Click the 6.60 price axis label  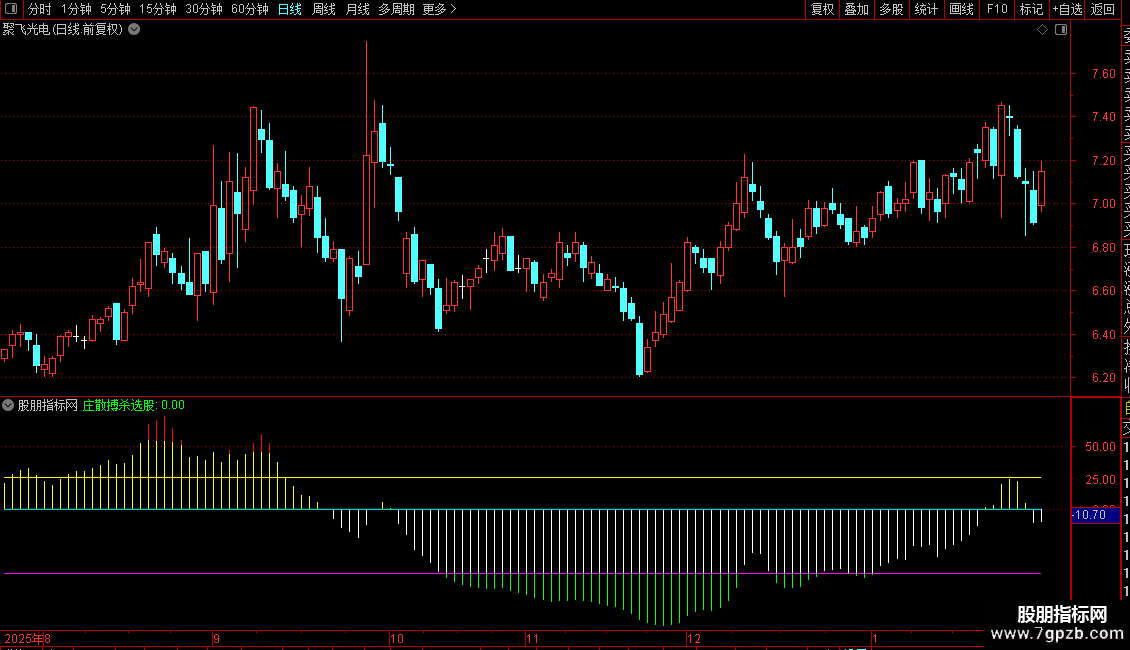1103,291
